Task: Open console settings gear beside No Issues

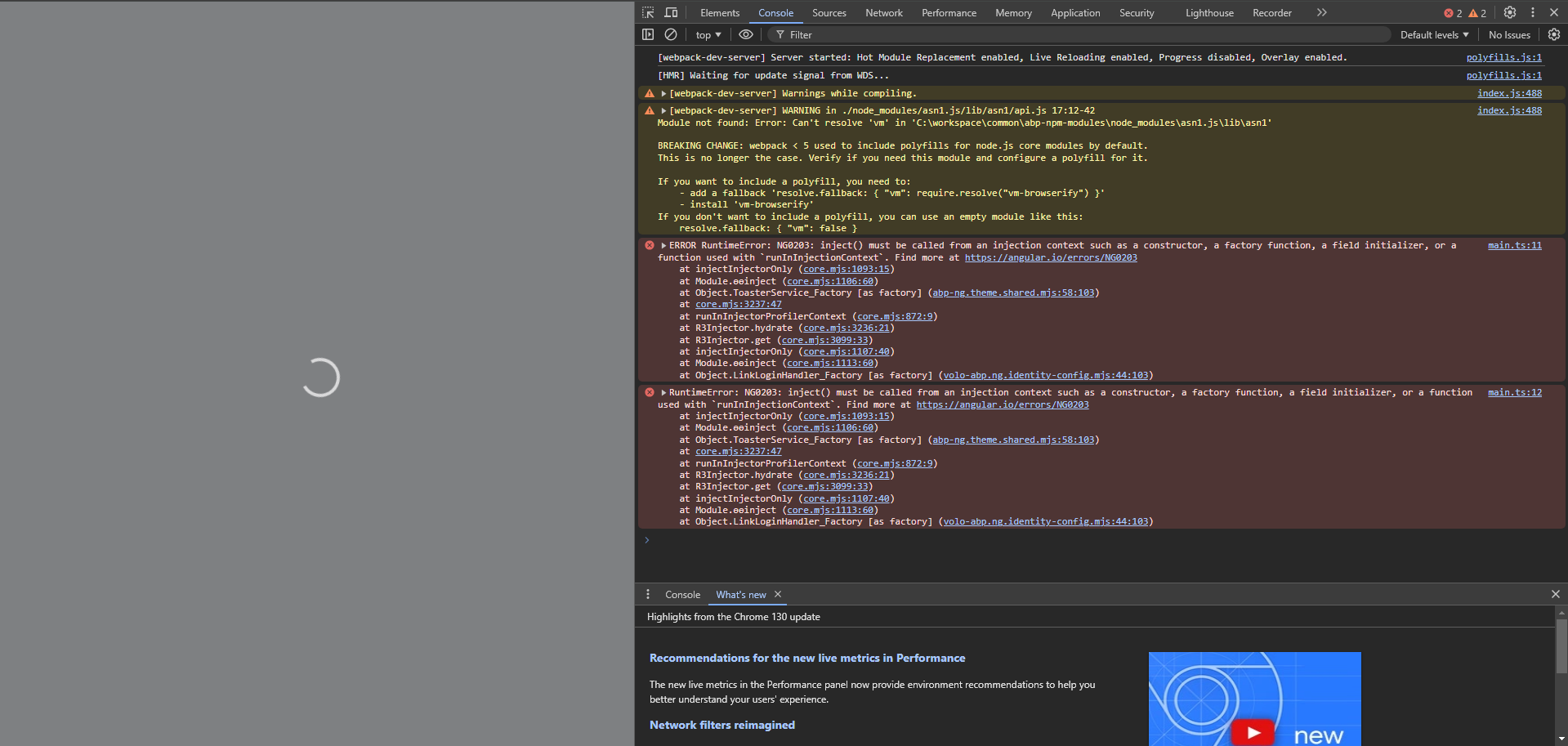Action: [1554, 34]
